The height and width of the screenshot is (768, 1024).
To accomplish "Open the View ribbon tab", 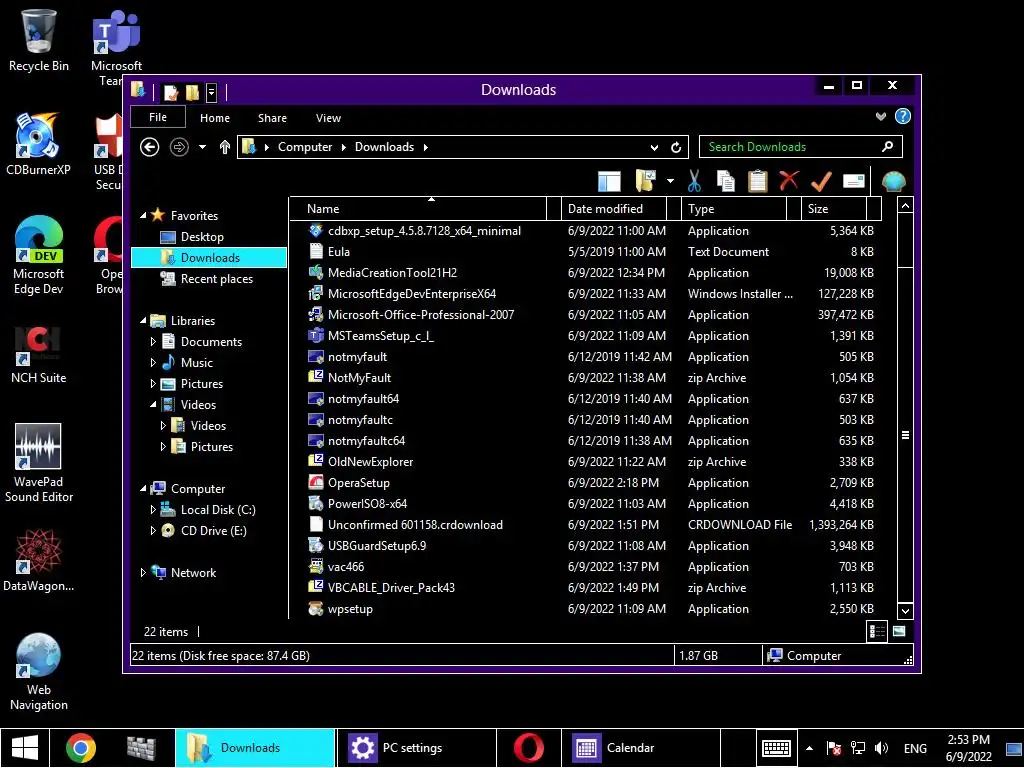I will click(x=328, y=118).
